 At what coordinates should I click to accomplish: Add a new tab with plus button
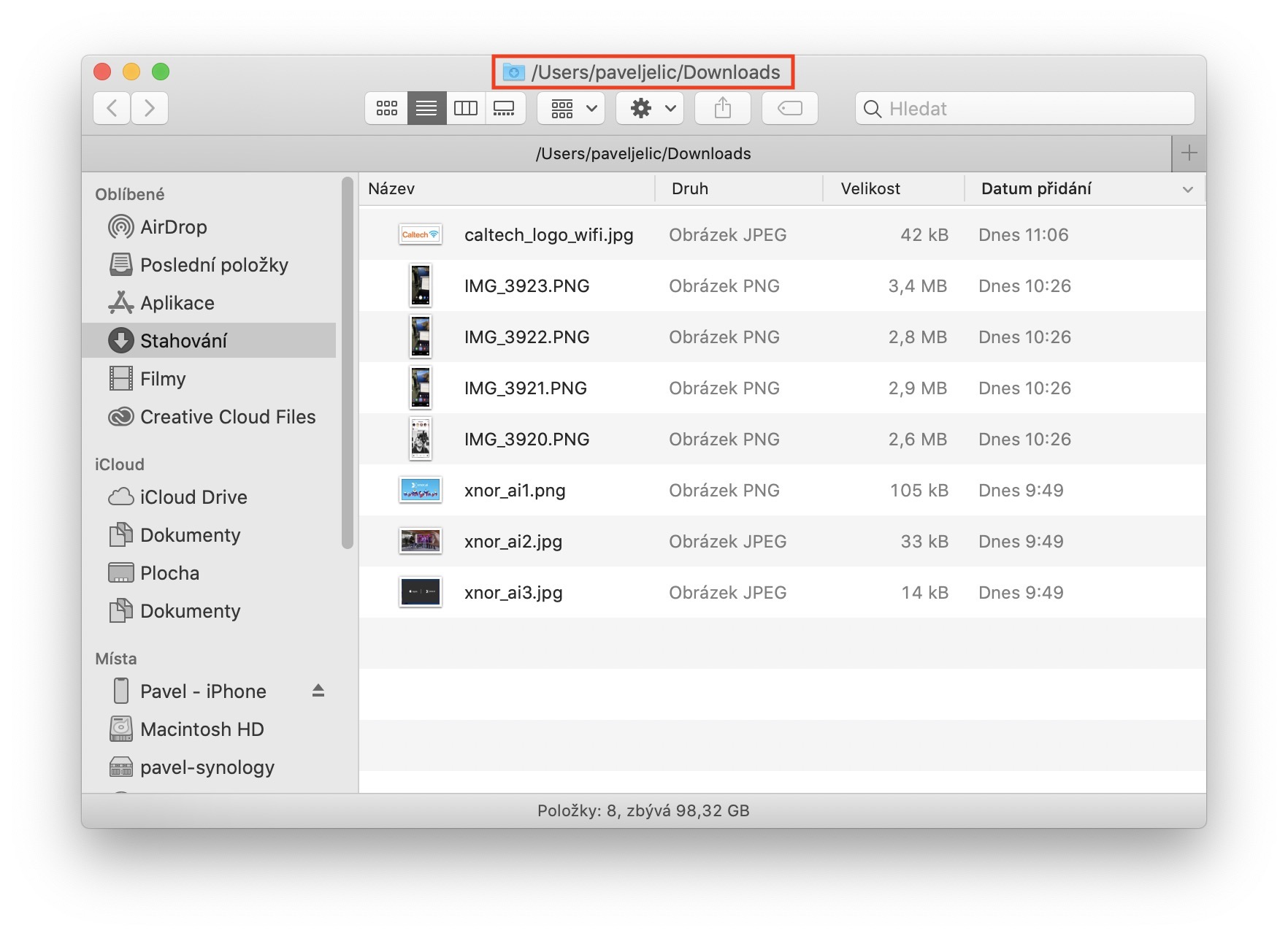point(1189,153)
